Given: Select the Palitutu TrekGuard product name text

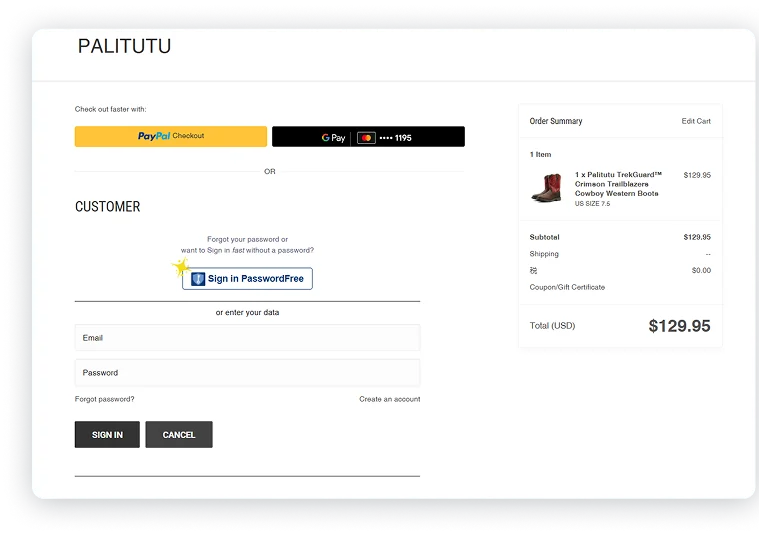Looking at the screenshot, I should point(618,184).
